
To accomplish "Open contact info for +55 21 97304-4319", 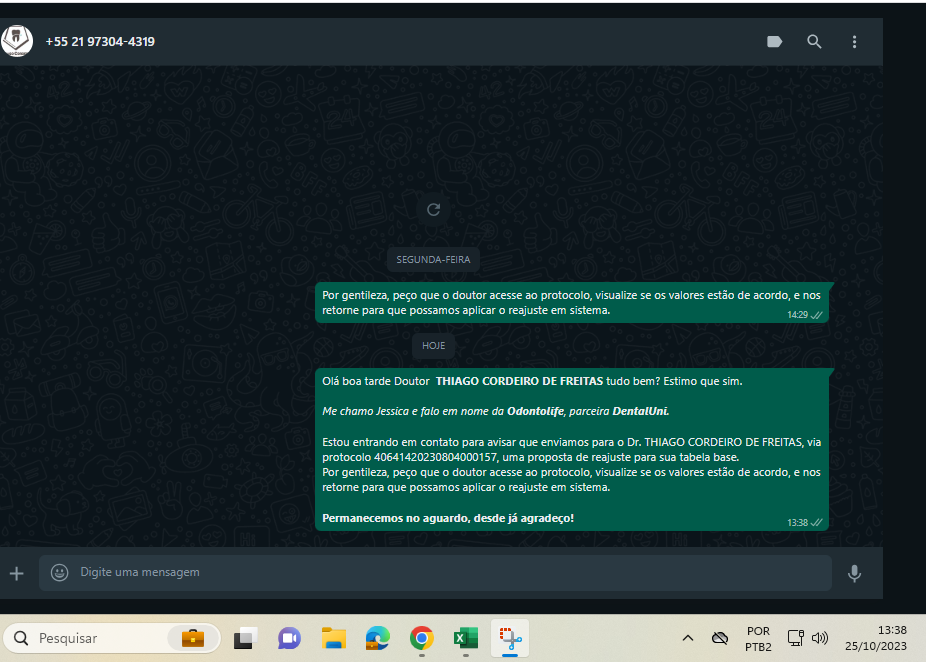I will (x=100, y=42).
